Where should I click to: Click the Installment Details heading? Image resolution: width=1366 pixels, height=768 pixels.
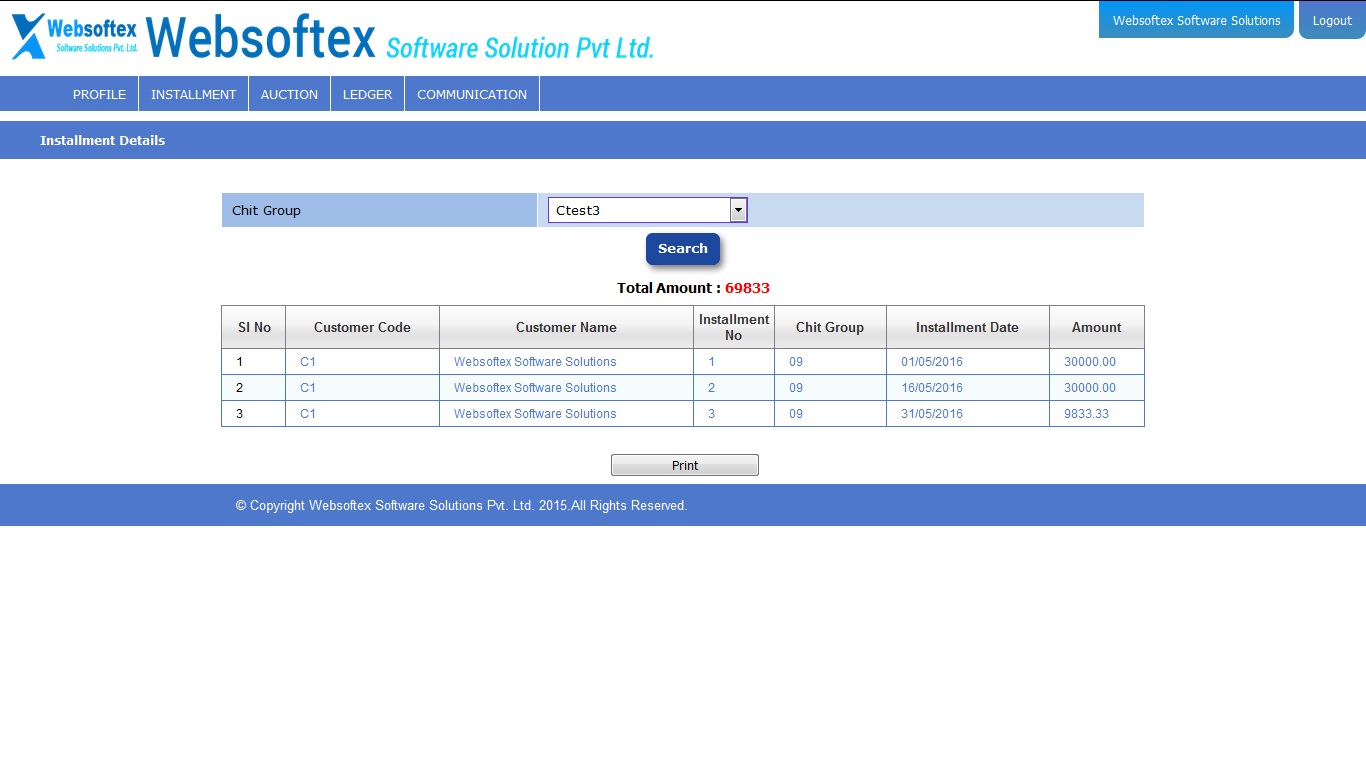[102, 141]
